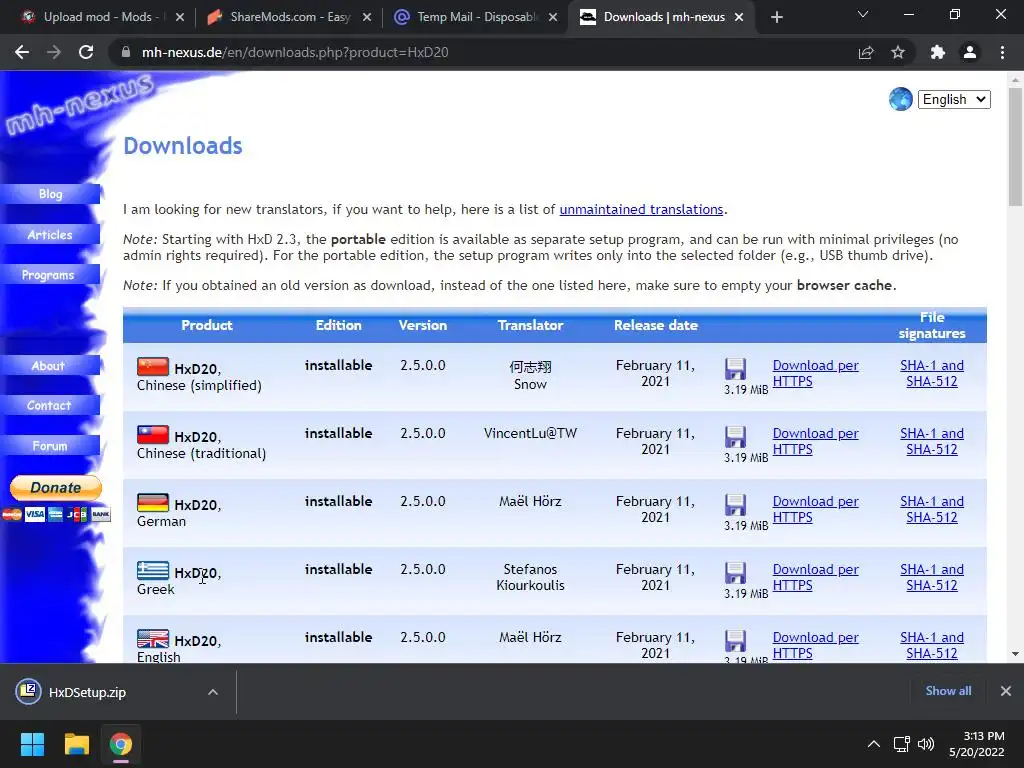Image resolution: width=1024 pixels, height=768 pixels.
Task: Expand options for HxDSetup.zip download
Action: [213, 692]
